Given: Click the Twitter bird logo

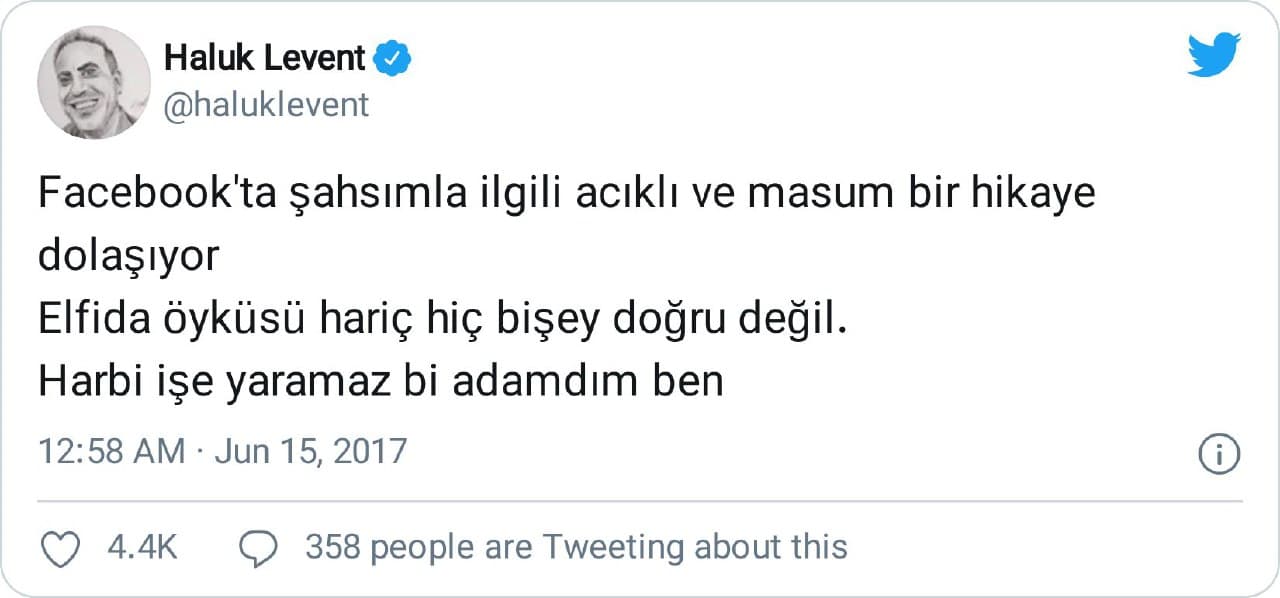Looking at the screenshot, I should 1214,55.
